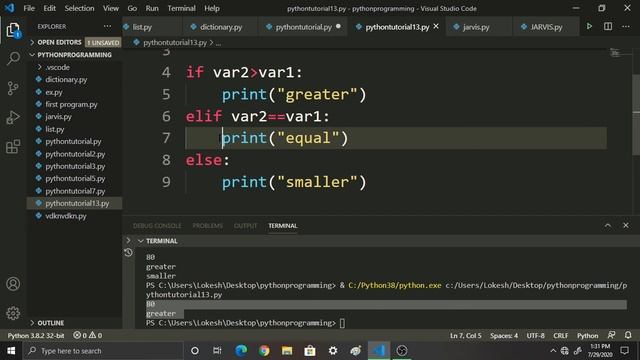Switch to Problems panel tab
Viewport: 640px width, 360px height.
pos(208,226)
